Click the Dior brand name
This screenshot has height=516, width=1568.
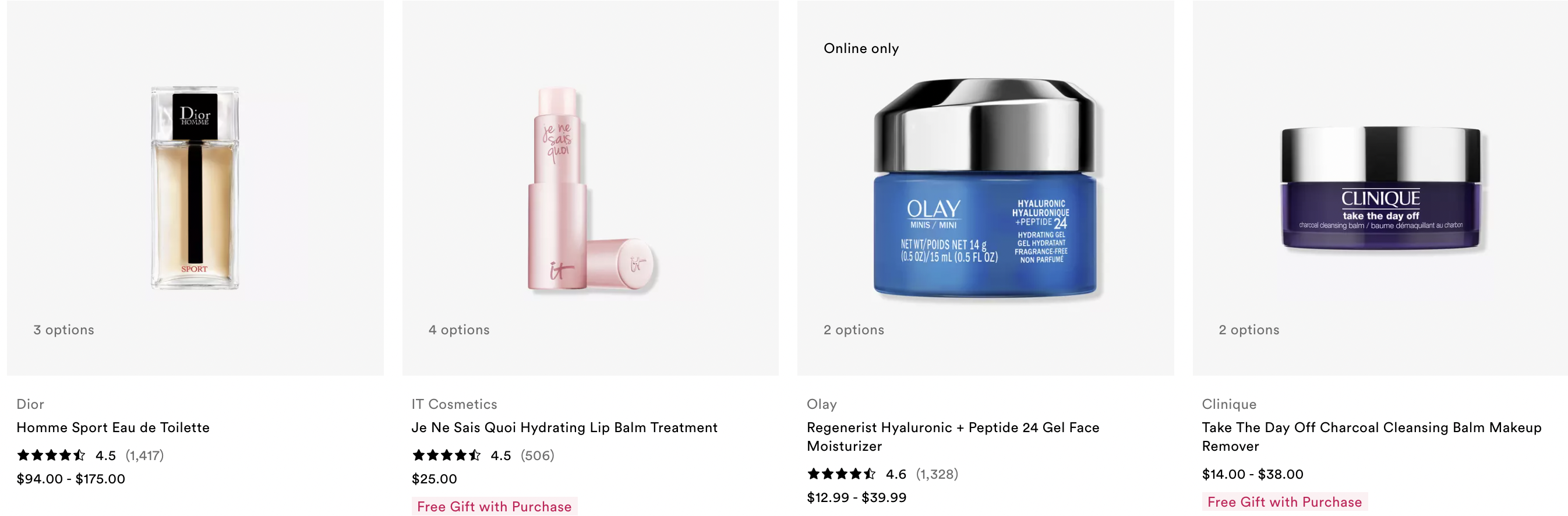pyautogui.click(x=30, y=404)
